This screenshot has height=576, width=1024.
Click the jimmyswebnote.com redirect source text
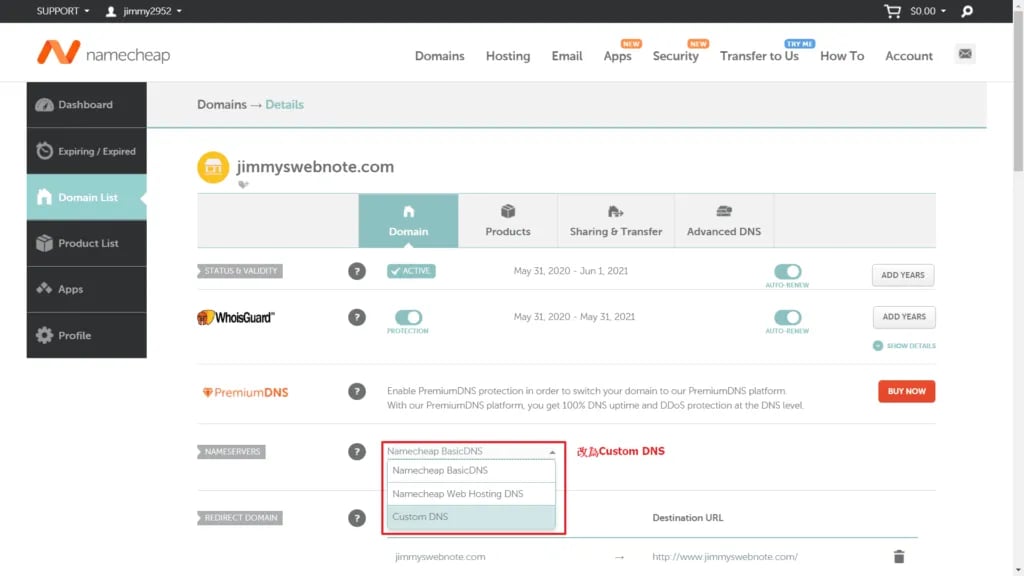point(440,557)
